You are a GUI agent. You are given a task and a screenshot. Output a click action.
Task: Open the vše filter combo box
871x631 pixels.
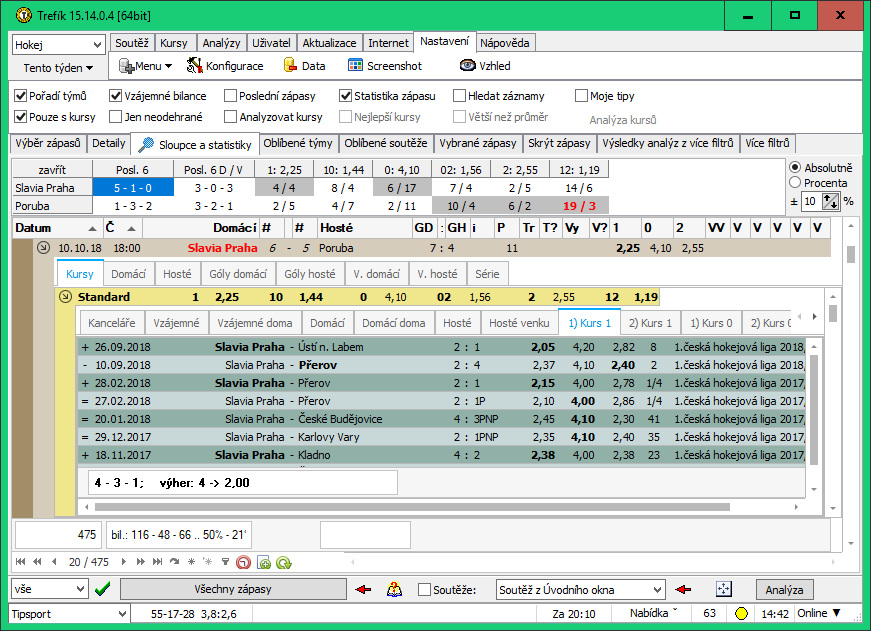point(49,589)
